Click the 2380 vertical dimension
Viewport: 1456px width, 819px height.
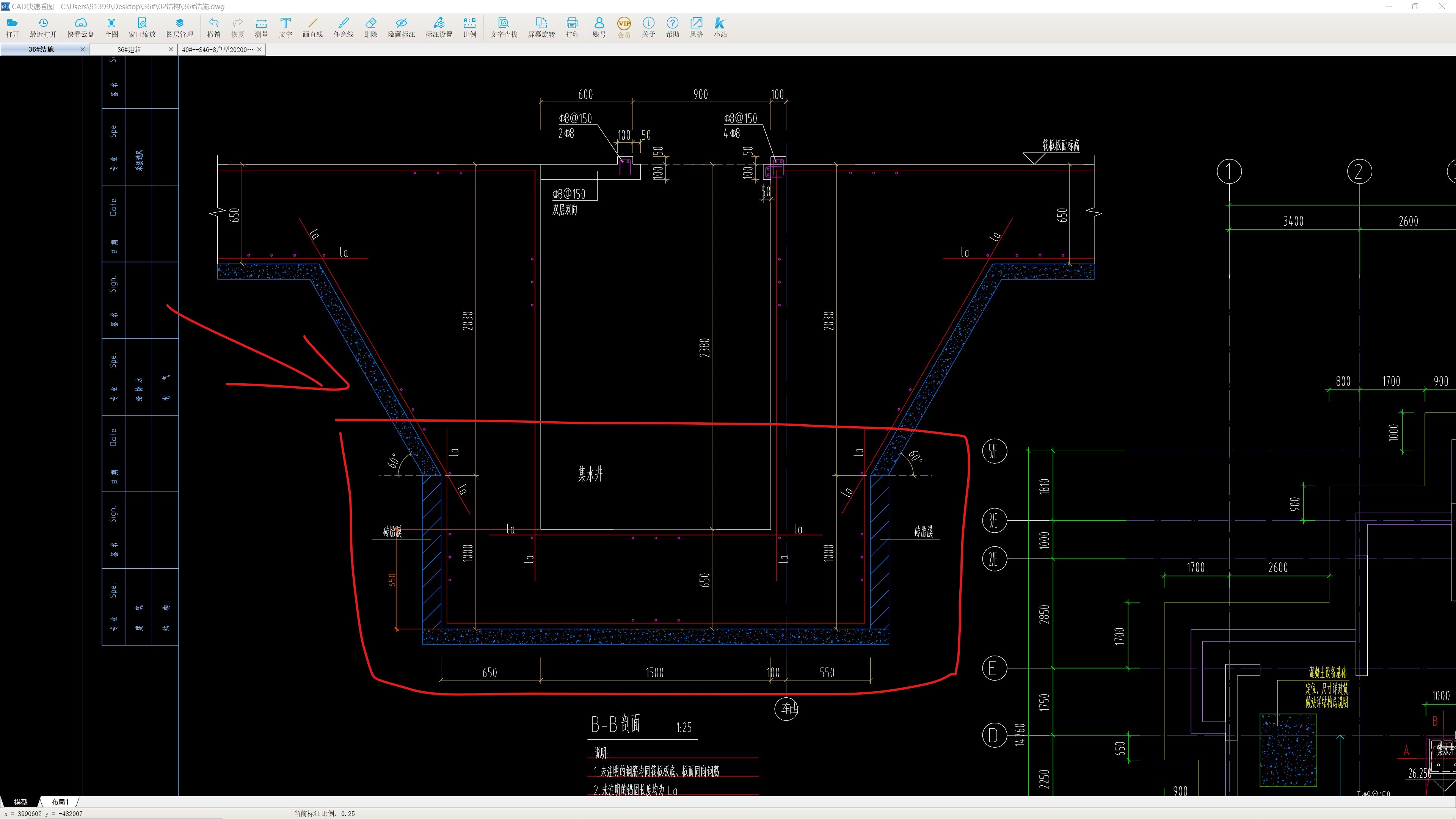click(x=704, y=348)
